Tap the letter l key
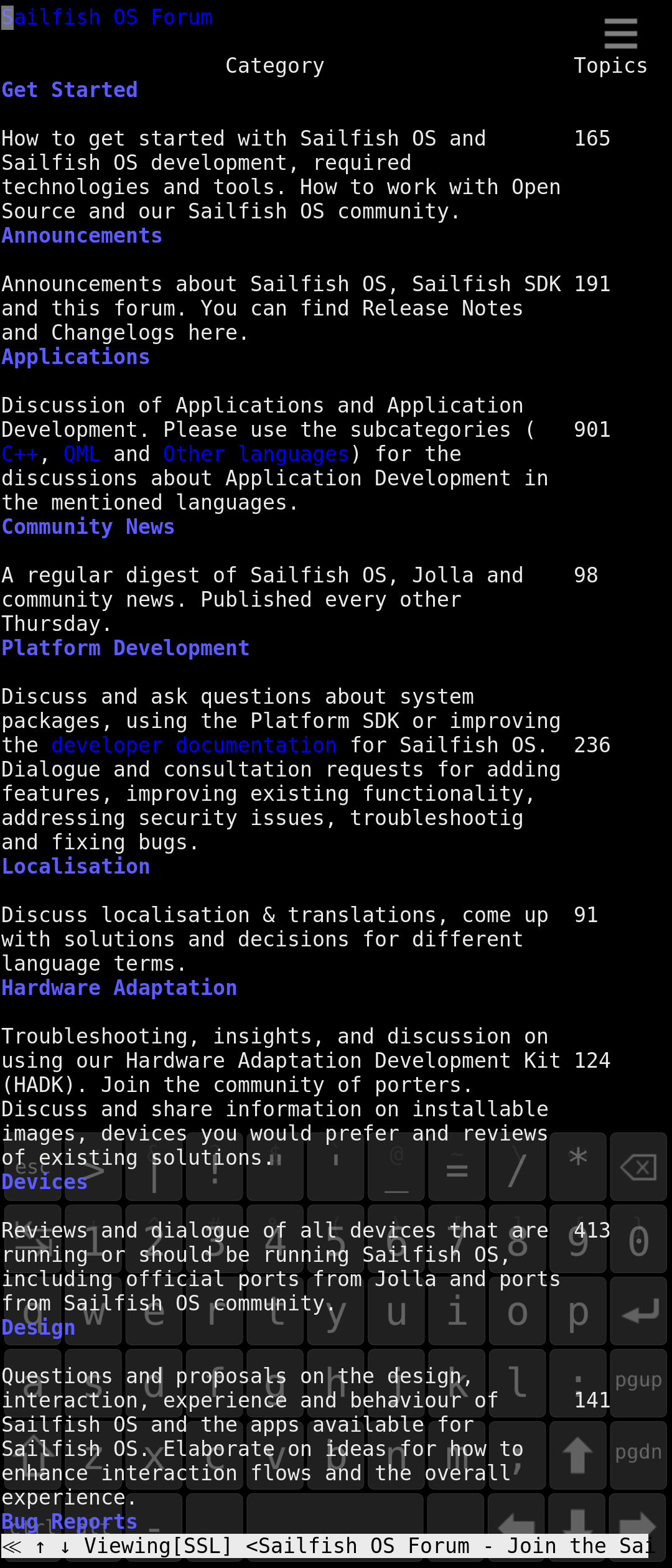Viewport: 672px width, 1568px height. coord(517,1383)
